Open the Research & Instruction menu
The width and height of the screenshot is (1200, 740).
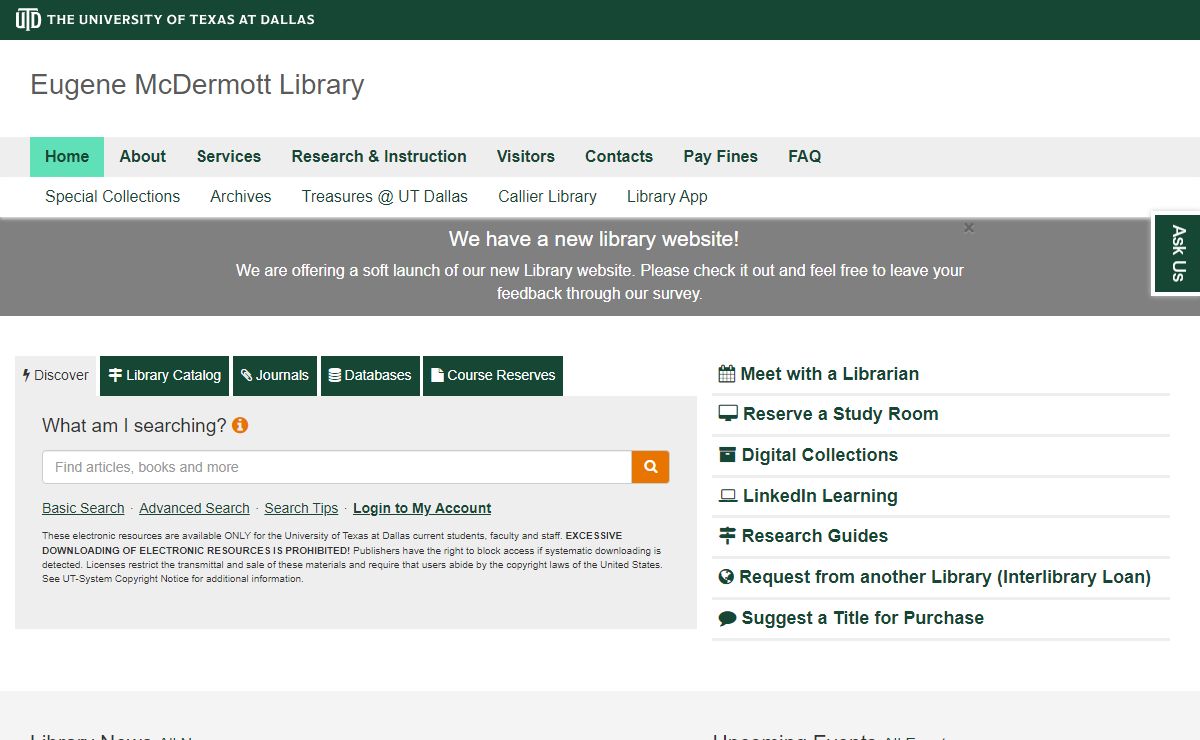379,157
